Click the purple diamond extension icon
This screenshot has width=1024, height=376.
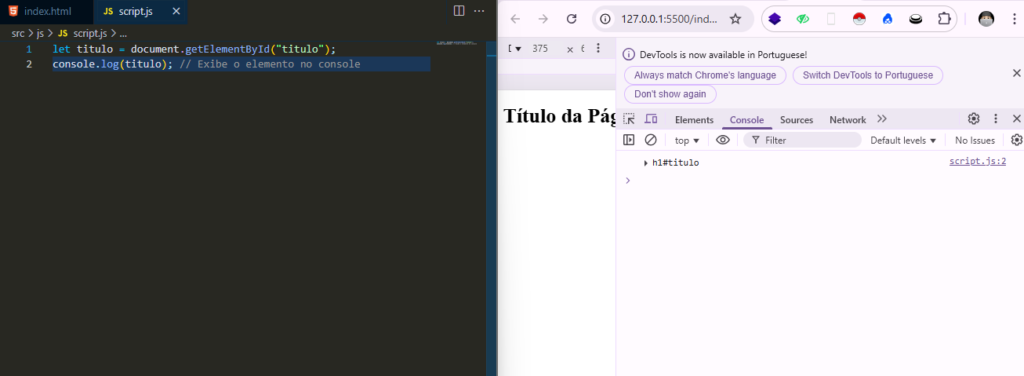(x=775, y=19)
